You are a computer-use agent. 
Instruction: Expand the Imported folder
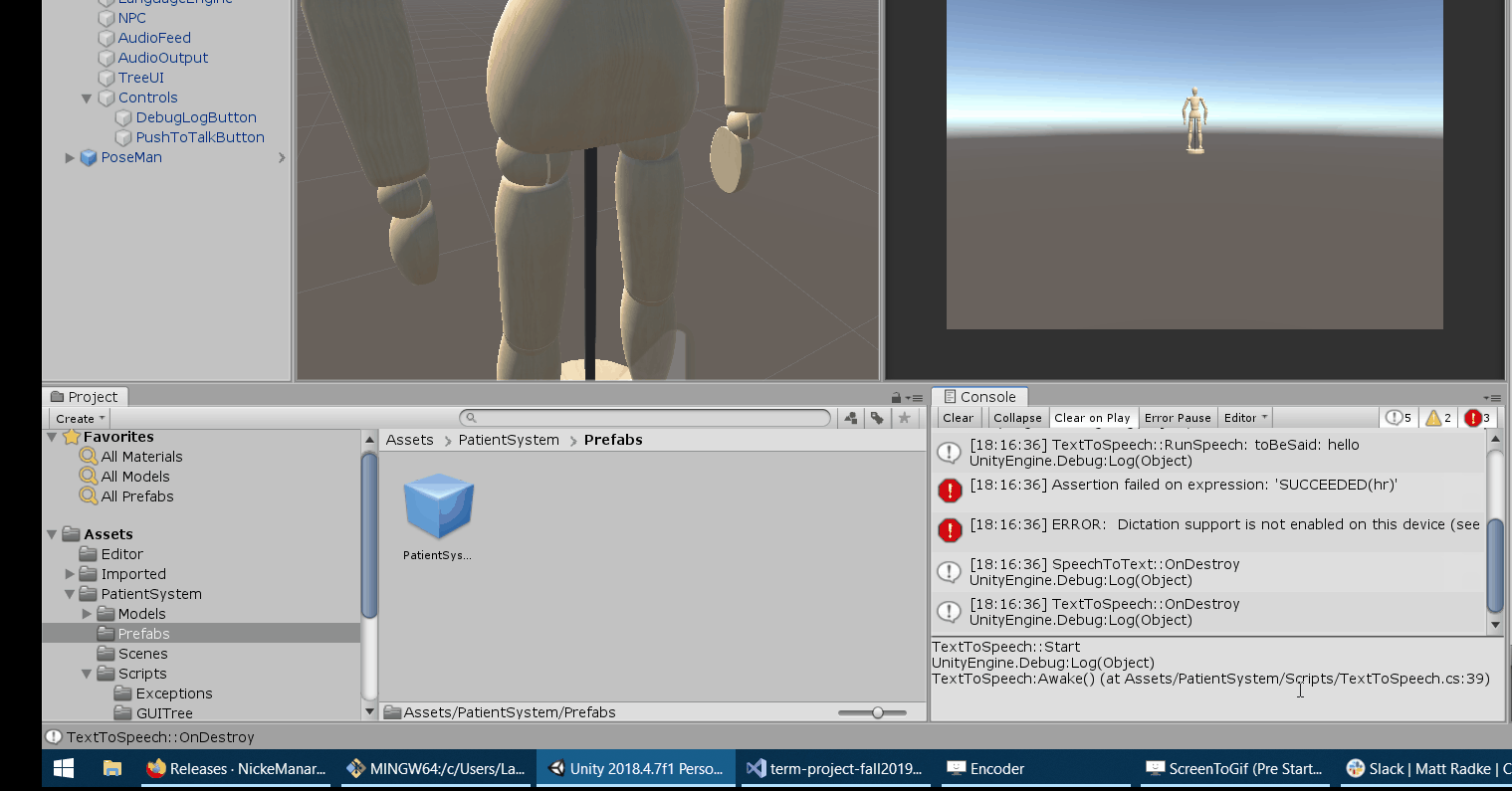70,574
